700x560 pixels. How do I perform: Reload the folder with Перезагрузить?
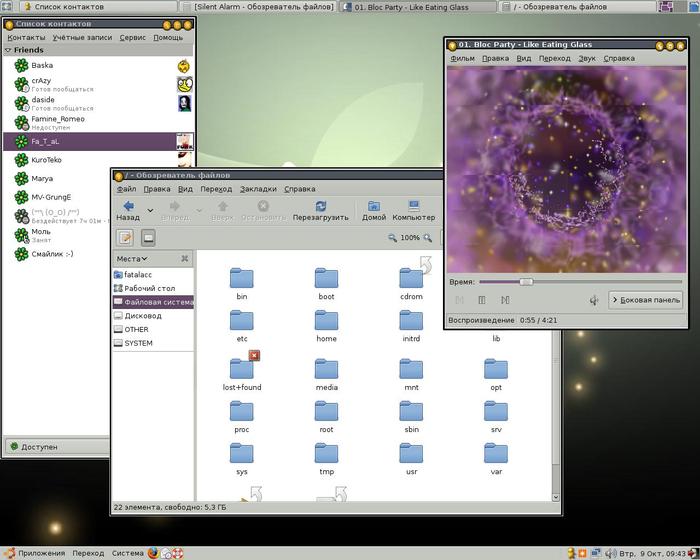[321, 210]
